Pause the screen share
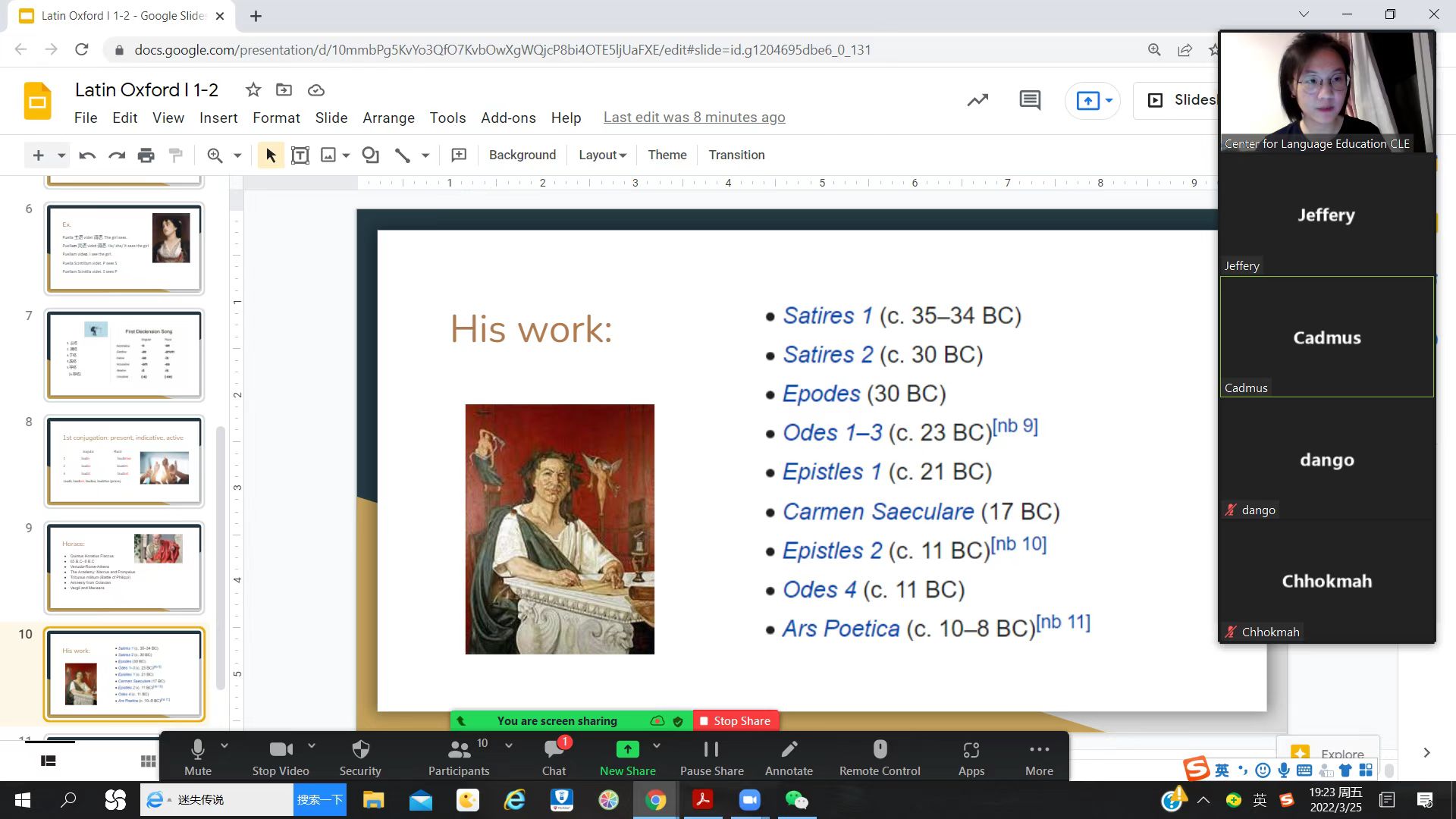The image size is (1456, 819). [x=711, y=757]
